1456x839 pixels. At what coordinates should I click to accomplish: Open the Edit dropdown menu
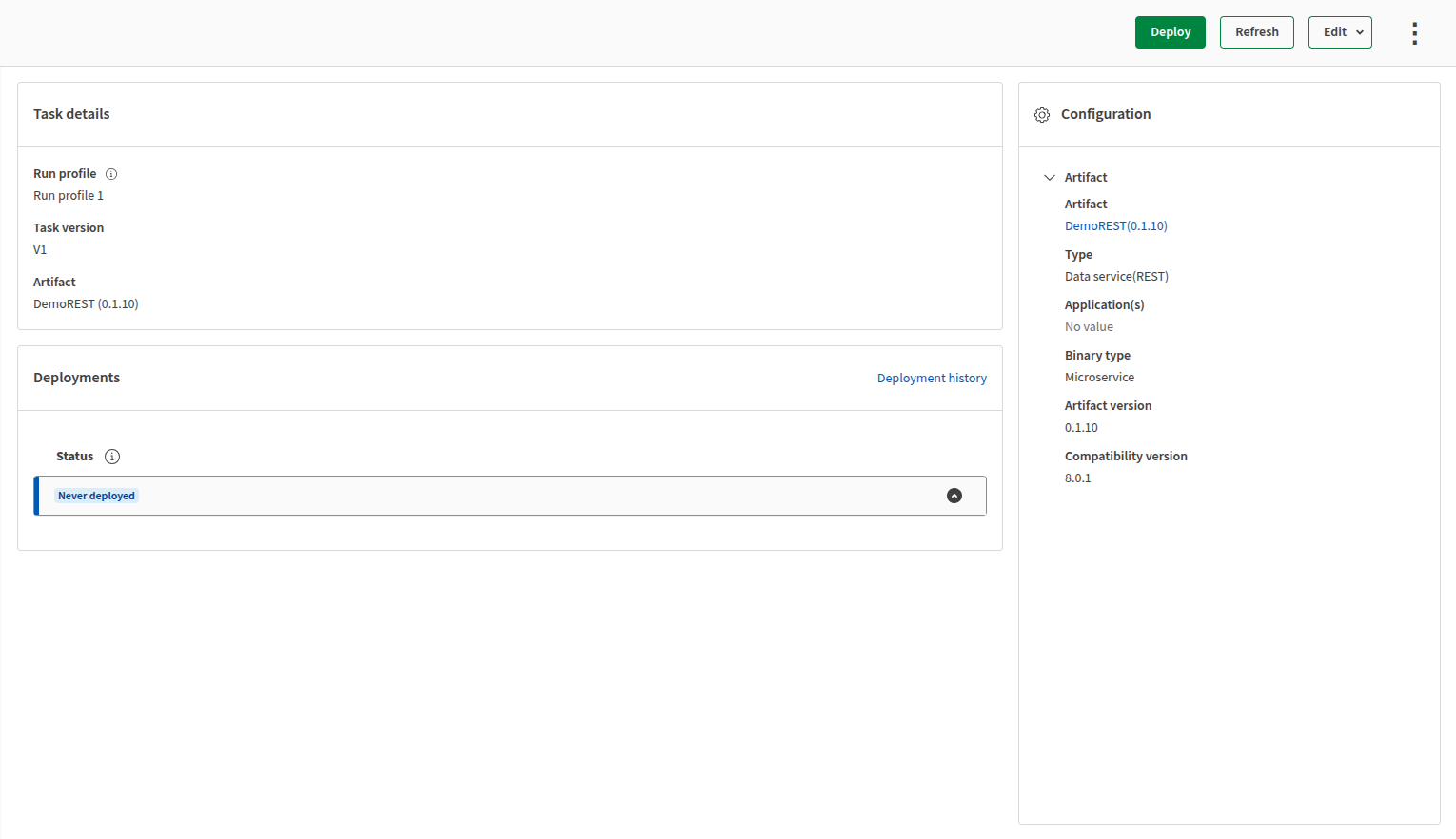1339,32
